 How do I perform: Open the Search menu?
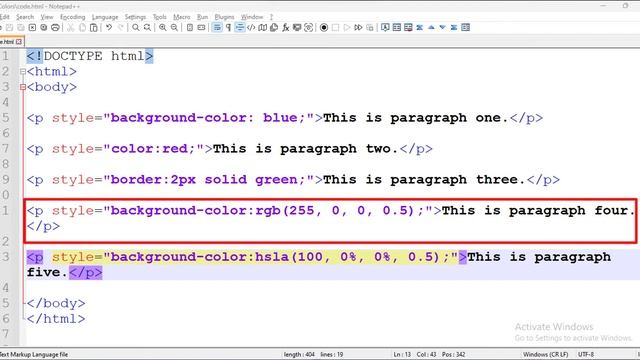[x=25, y=17]
